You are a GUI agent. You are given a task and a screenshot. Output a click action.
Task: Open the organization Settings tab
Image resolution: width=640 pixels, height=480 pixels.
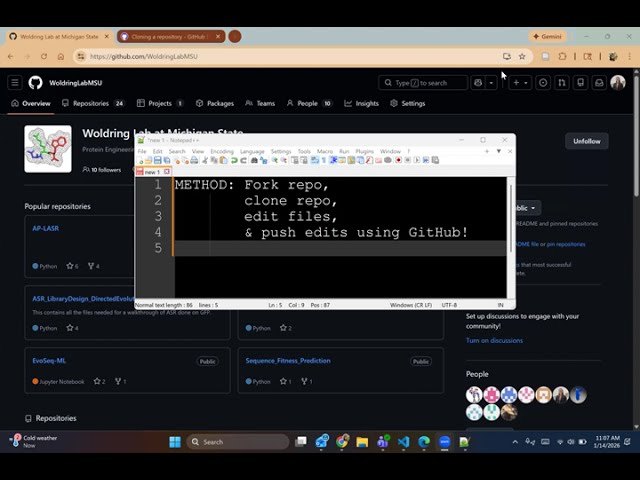click(x=408, y=103)
